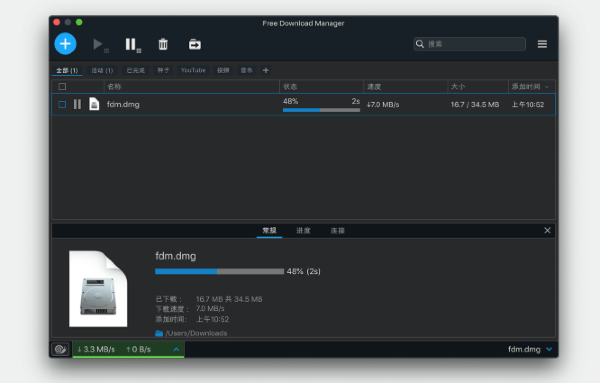The image size is (600, 383).
Task: Open the Connections details tab
Action: point(338,230)
